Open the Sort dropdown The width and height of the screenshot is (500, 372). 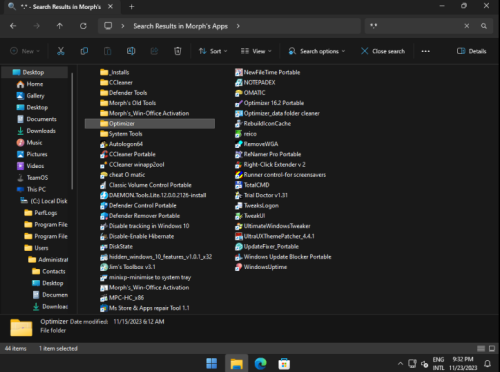[x=213, y=51]
